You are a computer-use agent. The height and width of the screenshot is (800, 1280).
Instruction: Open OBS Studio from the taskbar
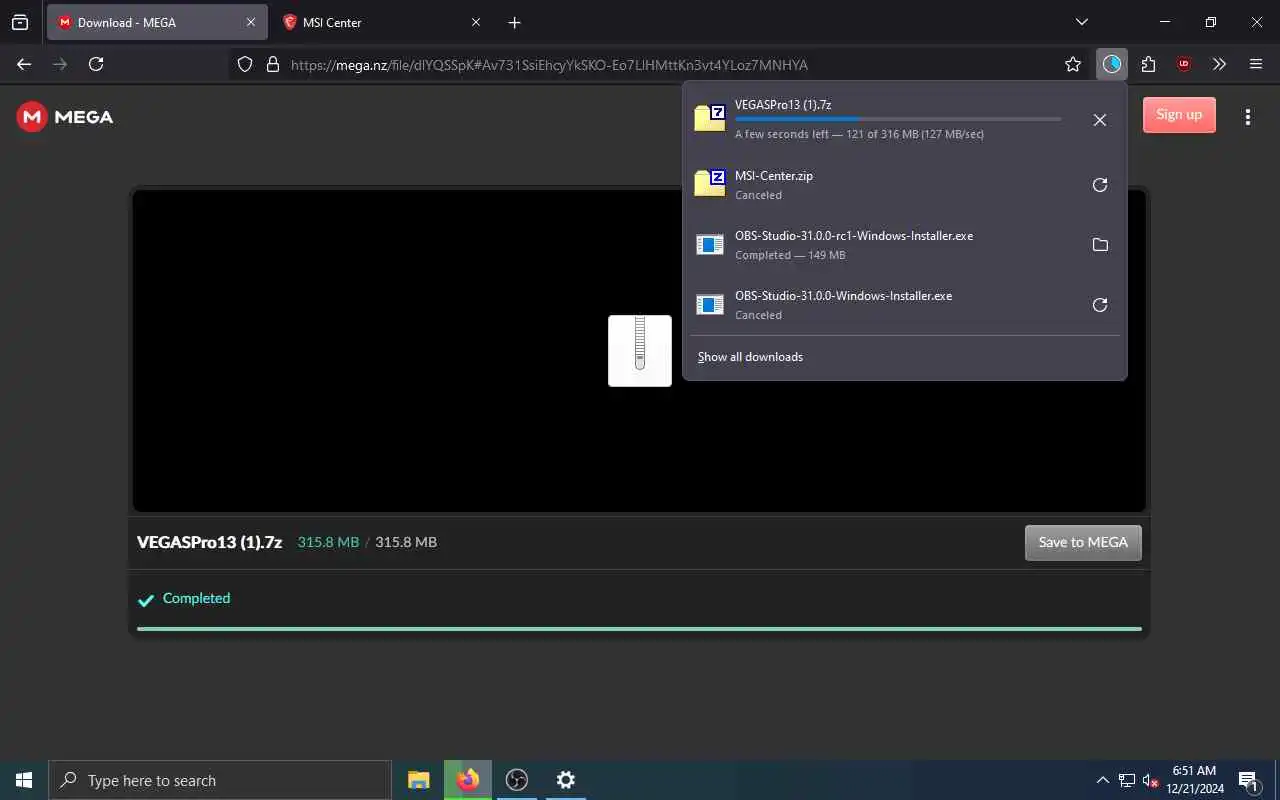tap(517, 780)
